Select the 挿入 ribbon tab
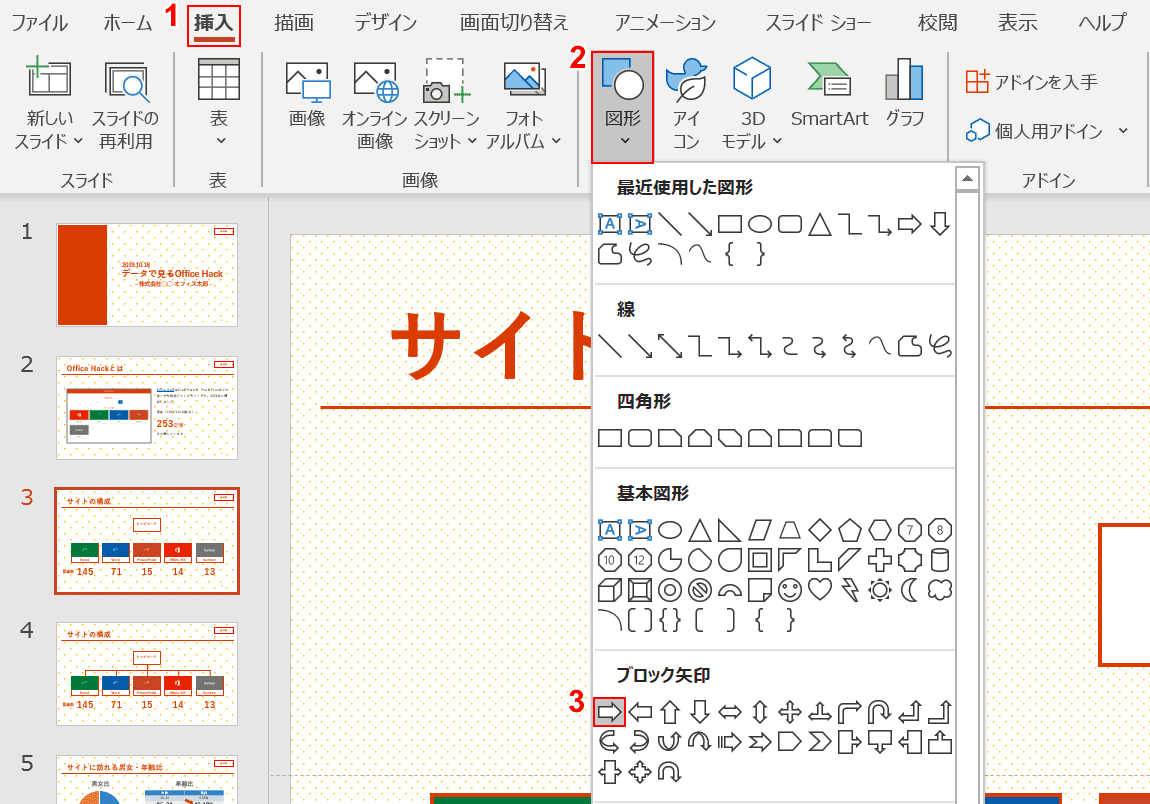 coord(213,24)
